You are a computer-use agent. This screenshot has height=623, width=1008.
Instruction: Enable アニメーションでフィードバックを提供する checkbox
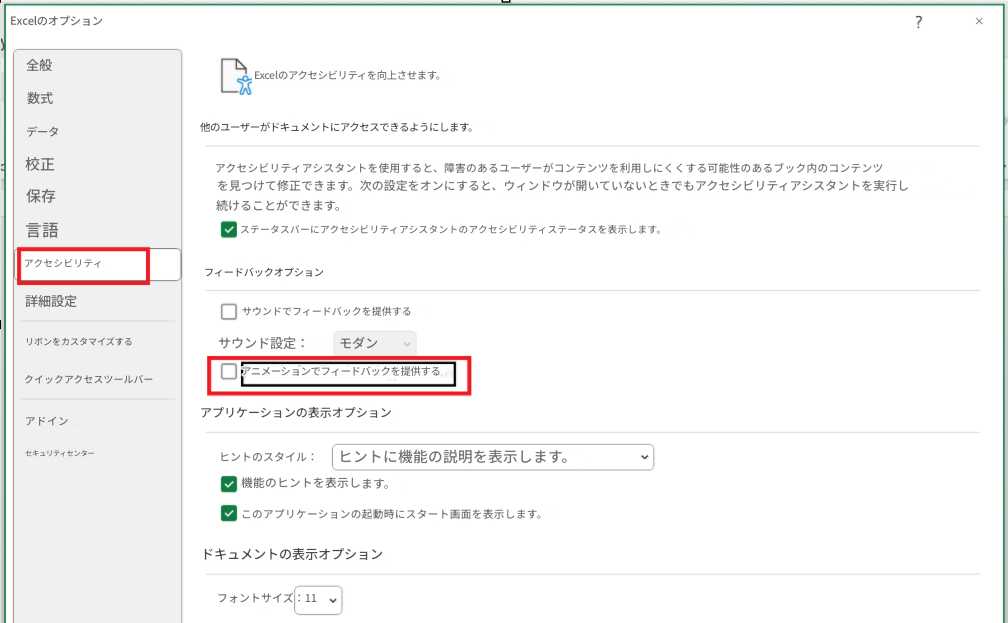click(228, 371)
